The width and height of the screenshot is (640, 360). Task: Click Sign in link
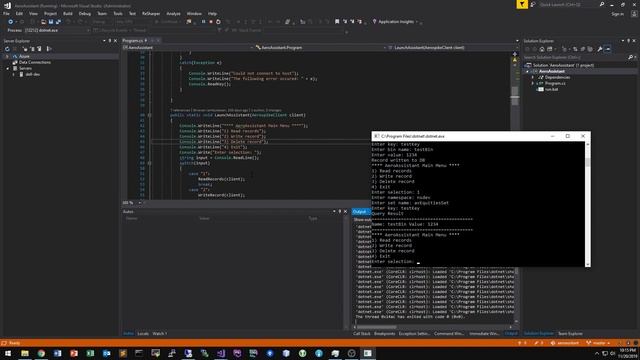(617, 13)
